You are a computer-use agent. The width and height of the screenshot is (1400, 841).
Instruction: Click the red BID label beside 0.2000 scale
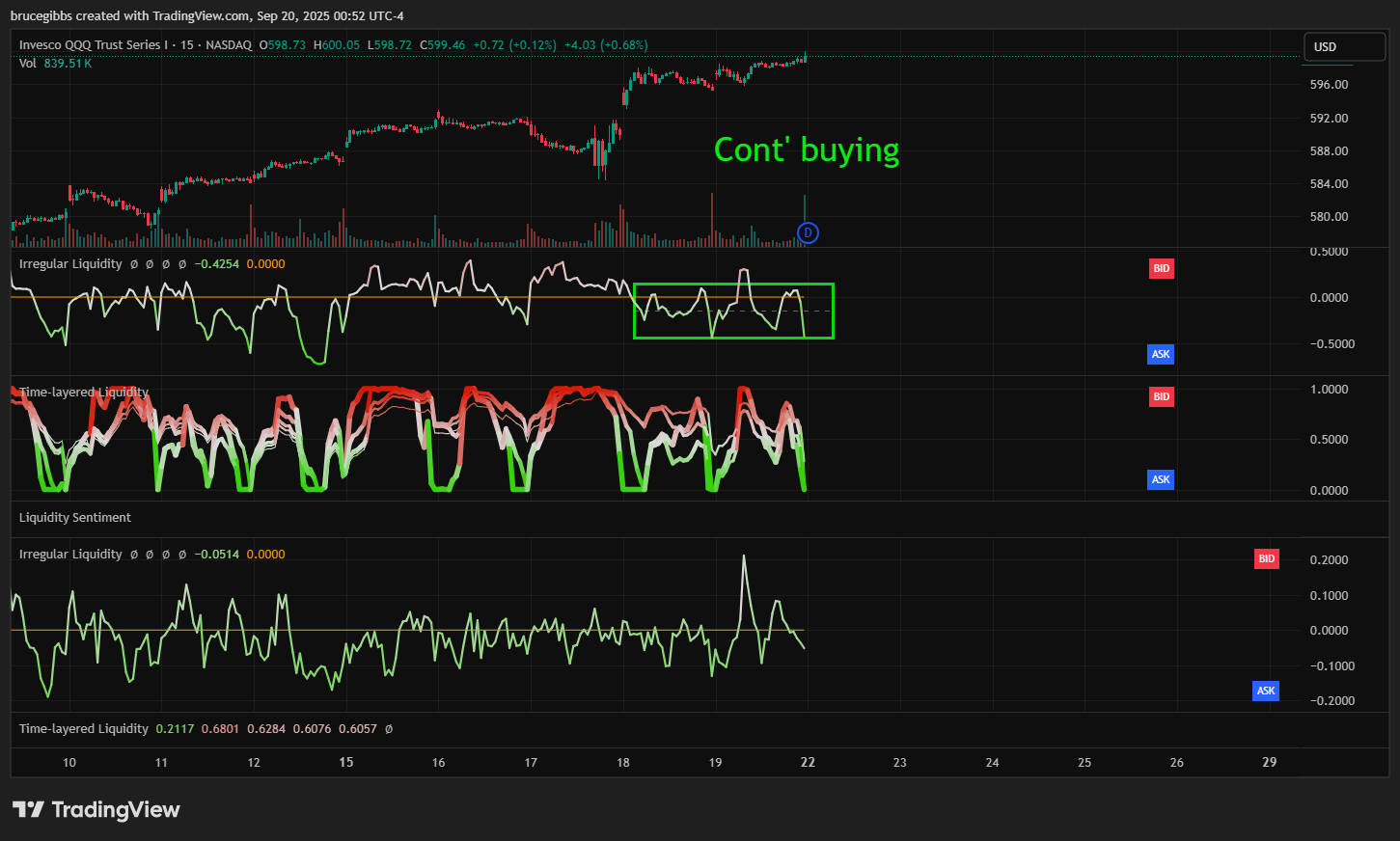1266,558
